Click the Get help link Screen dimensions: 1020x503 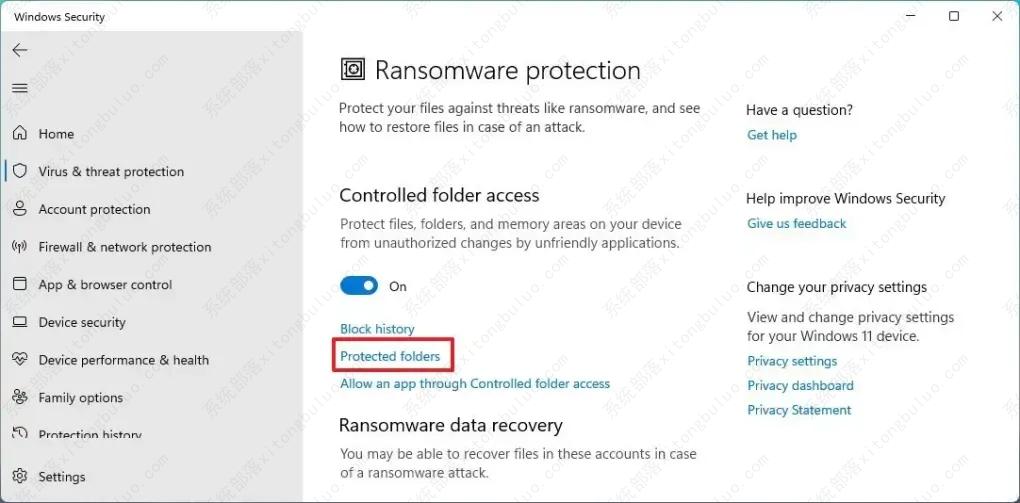pyautogui.click(x=772, y=135)
